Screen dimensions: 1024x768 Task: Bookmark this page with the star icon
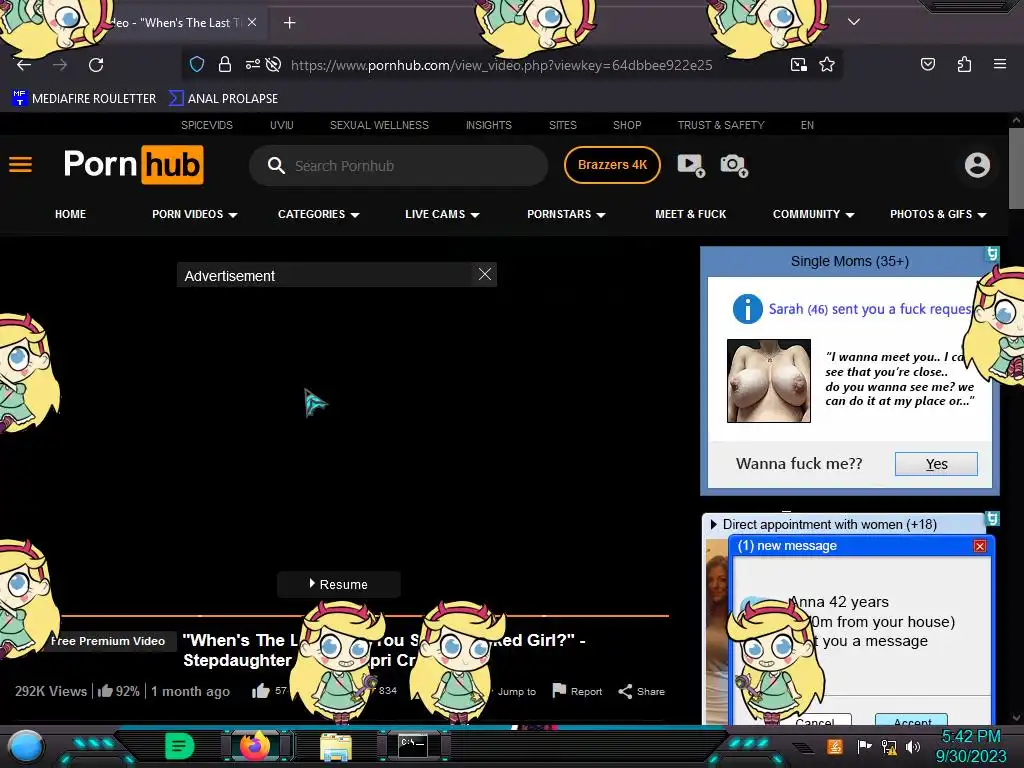click(827, 64)
